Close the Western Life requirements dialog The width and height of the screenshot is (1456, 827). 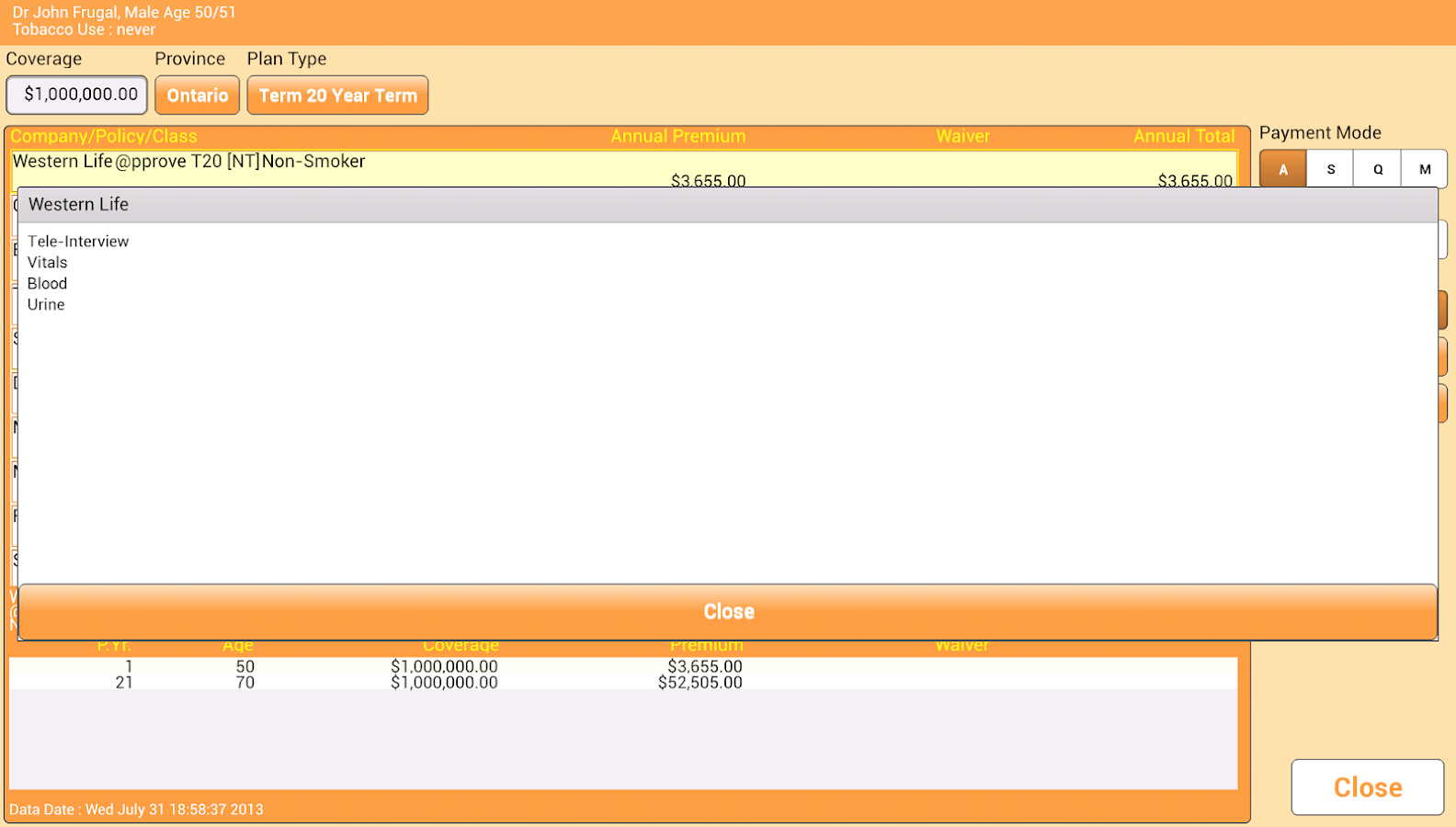click(x=728, y=612)
